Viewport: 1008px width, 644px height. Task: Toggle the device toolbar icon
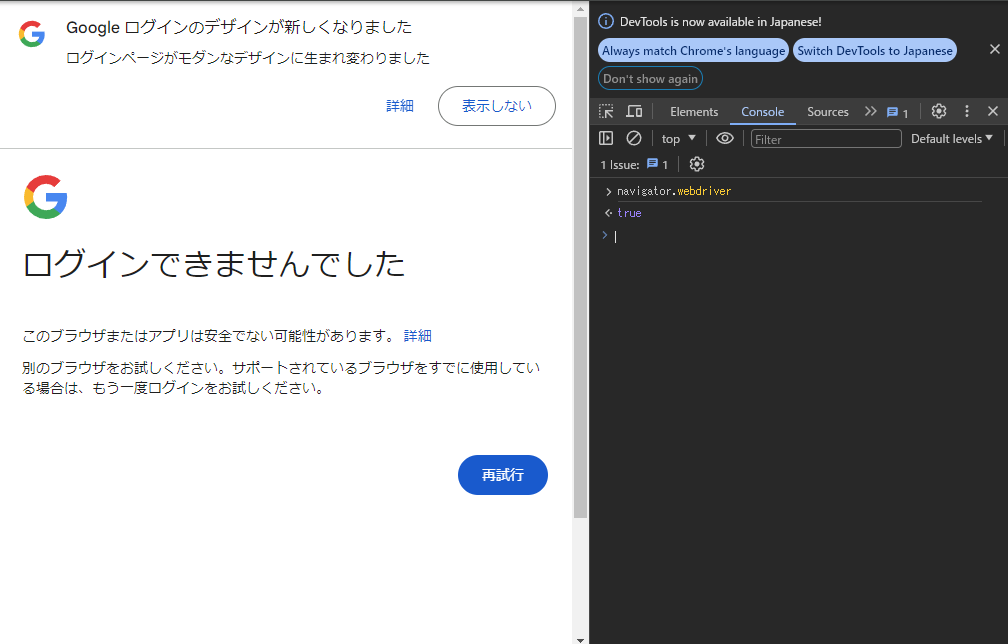(x=634, y=112)
